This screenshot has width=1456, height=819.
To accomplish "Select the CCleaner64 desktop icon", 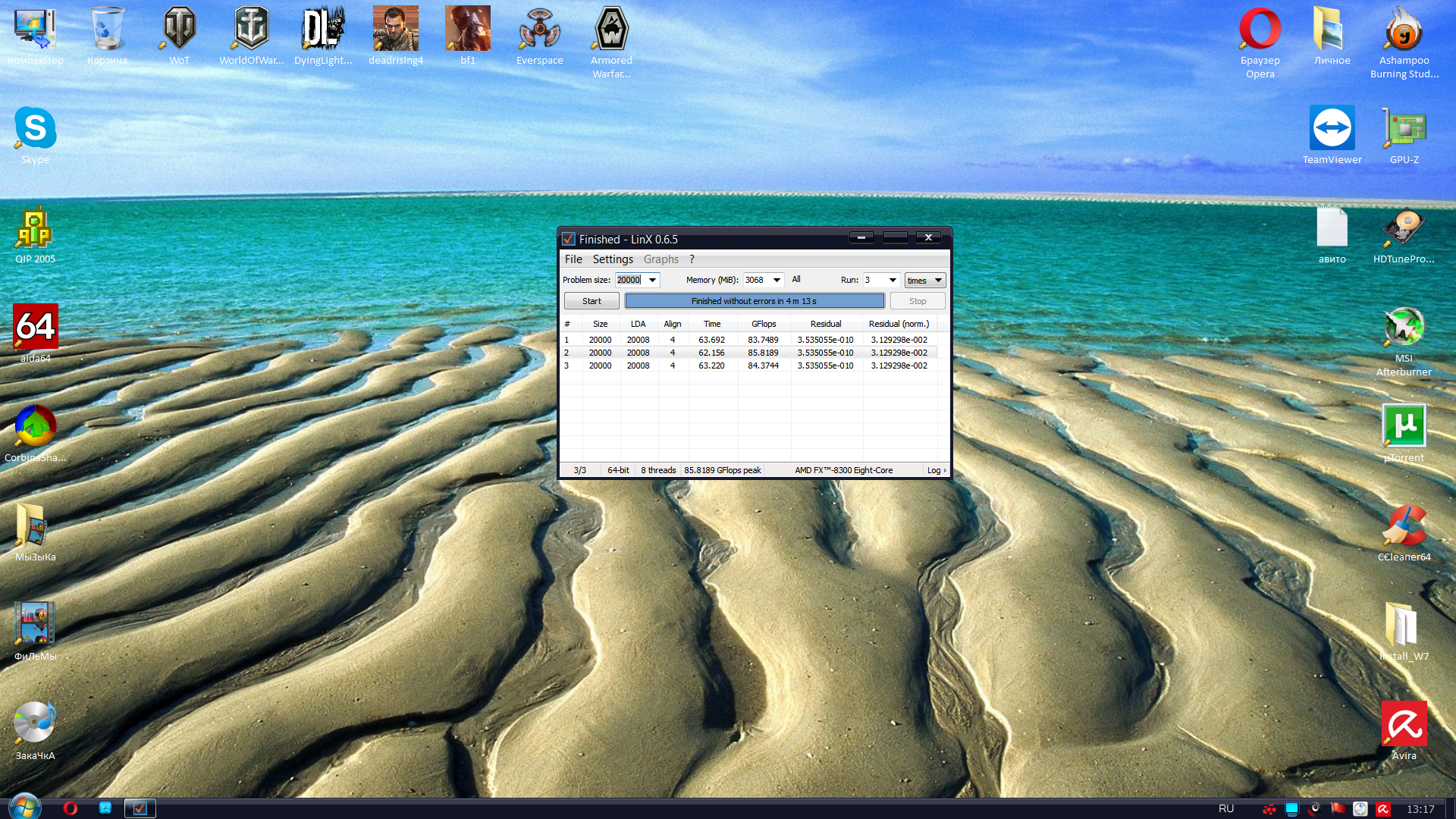I will pyautogui.click(x=1404, y=526).
